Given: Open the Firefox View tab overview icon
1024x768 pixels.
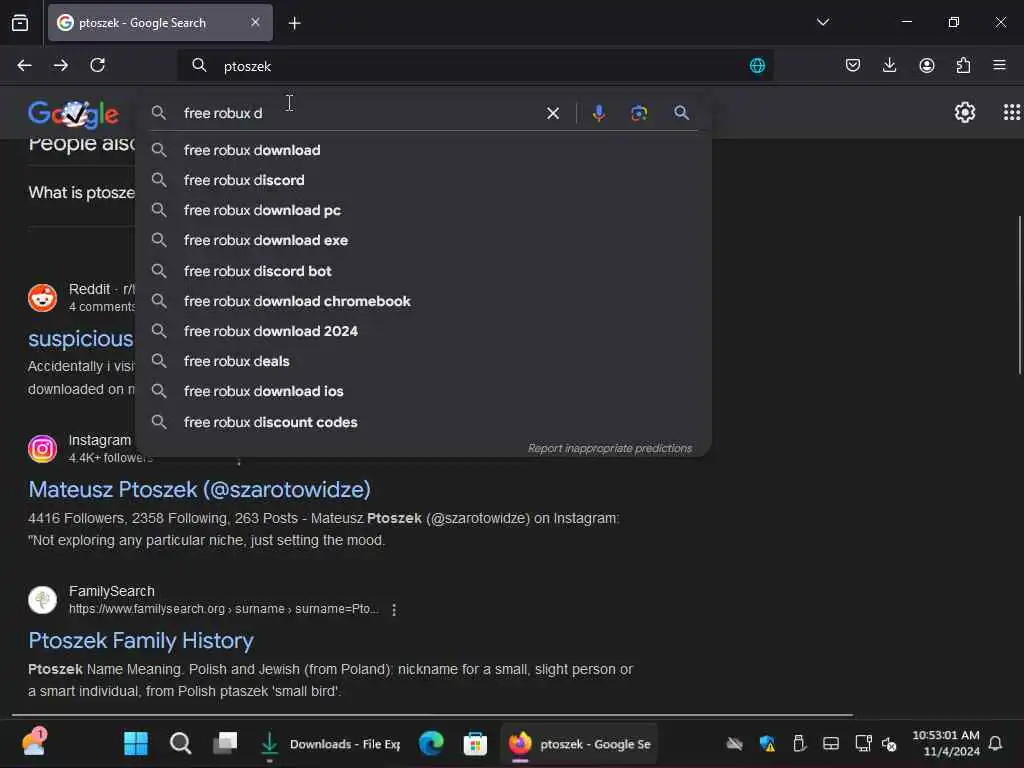Looking at the screenshot, I should [20, 23].
